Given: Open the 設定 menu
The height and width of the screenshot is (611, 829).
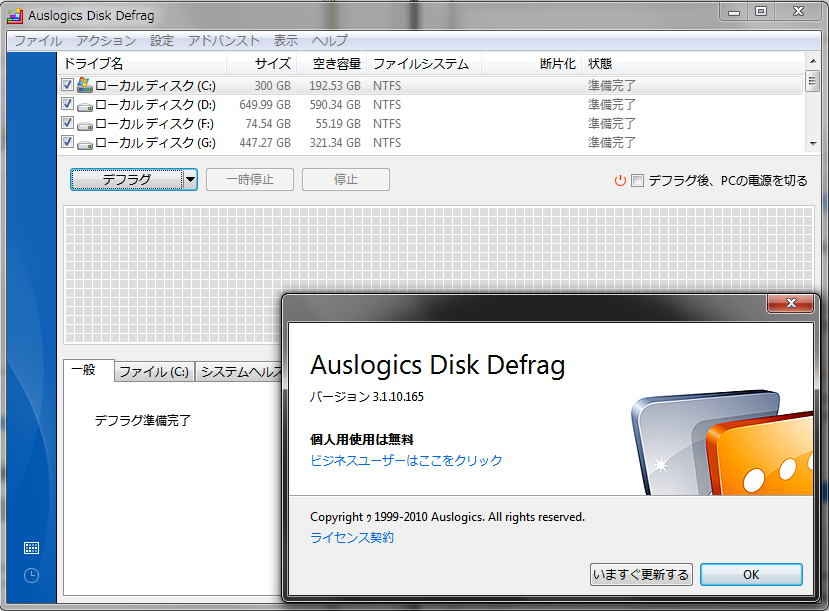Looking at the screenshot, I should click(162, 41).
